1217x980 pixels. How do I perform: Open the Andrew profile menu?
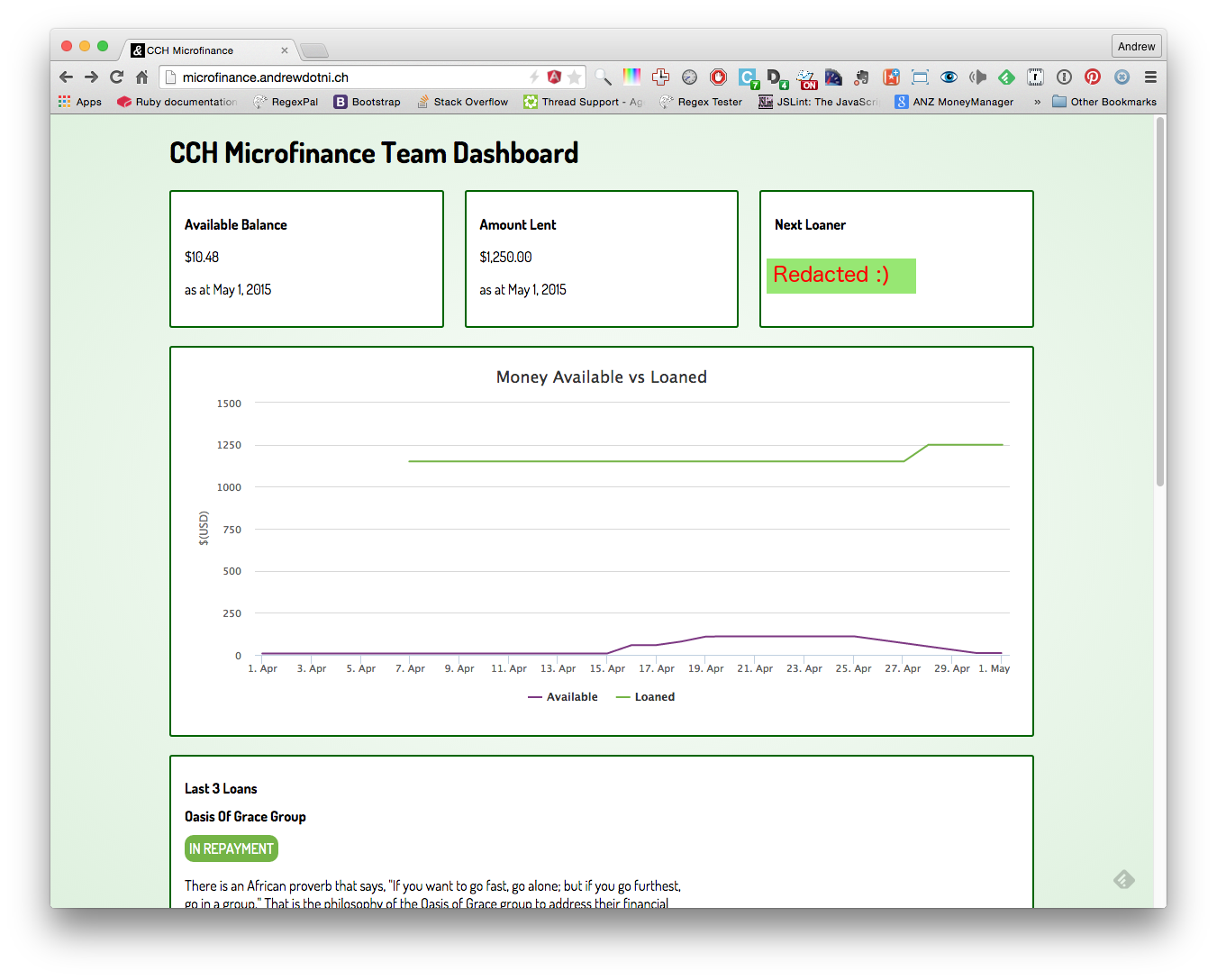click(x=1137, y=46)
